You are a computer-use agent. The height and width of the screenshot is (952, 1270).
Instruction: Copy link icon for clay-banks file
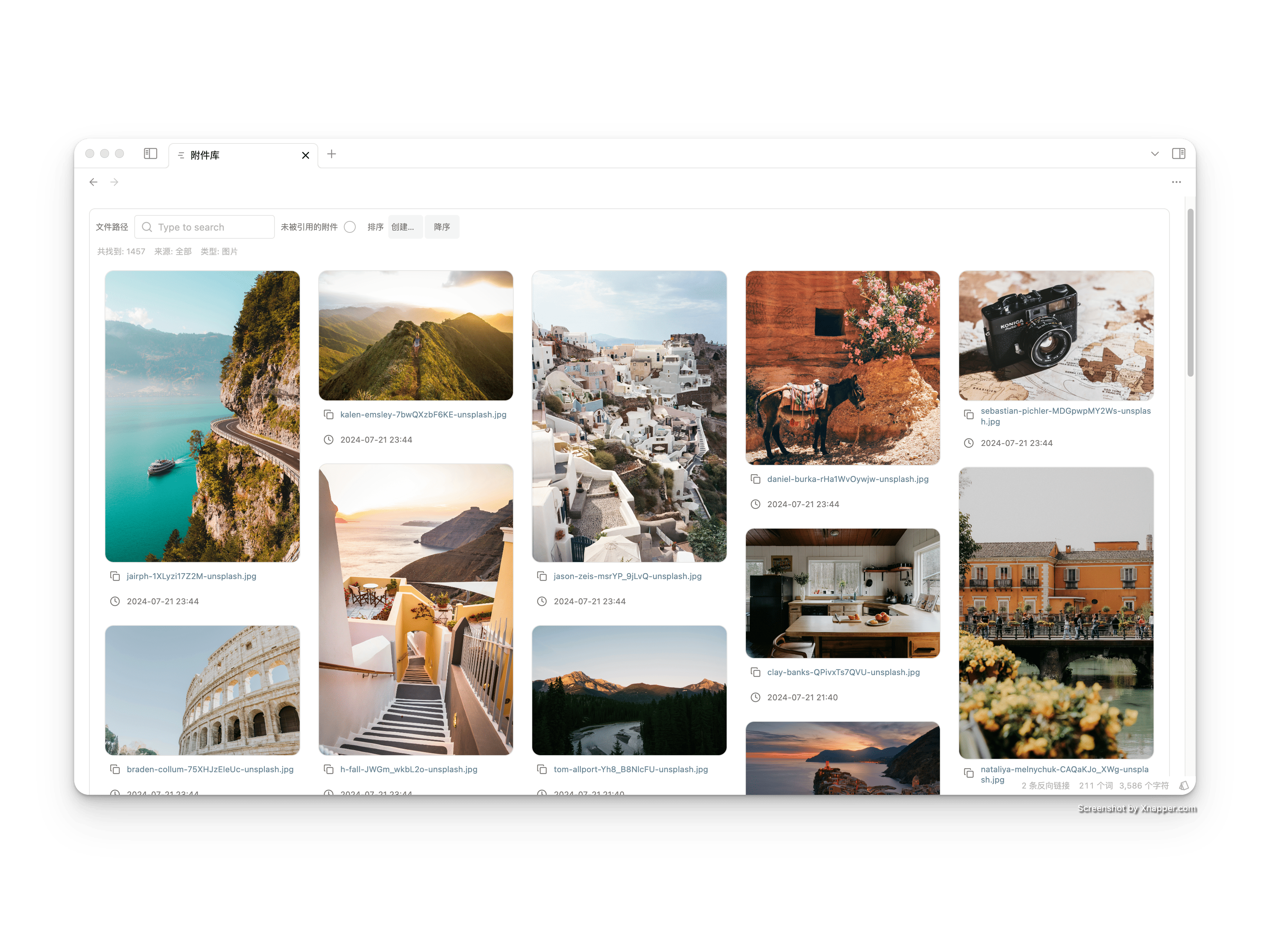(x=756, y=672)
